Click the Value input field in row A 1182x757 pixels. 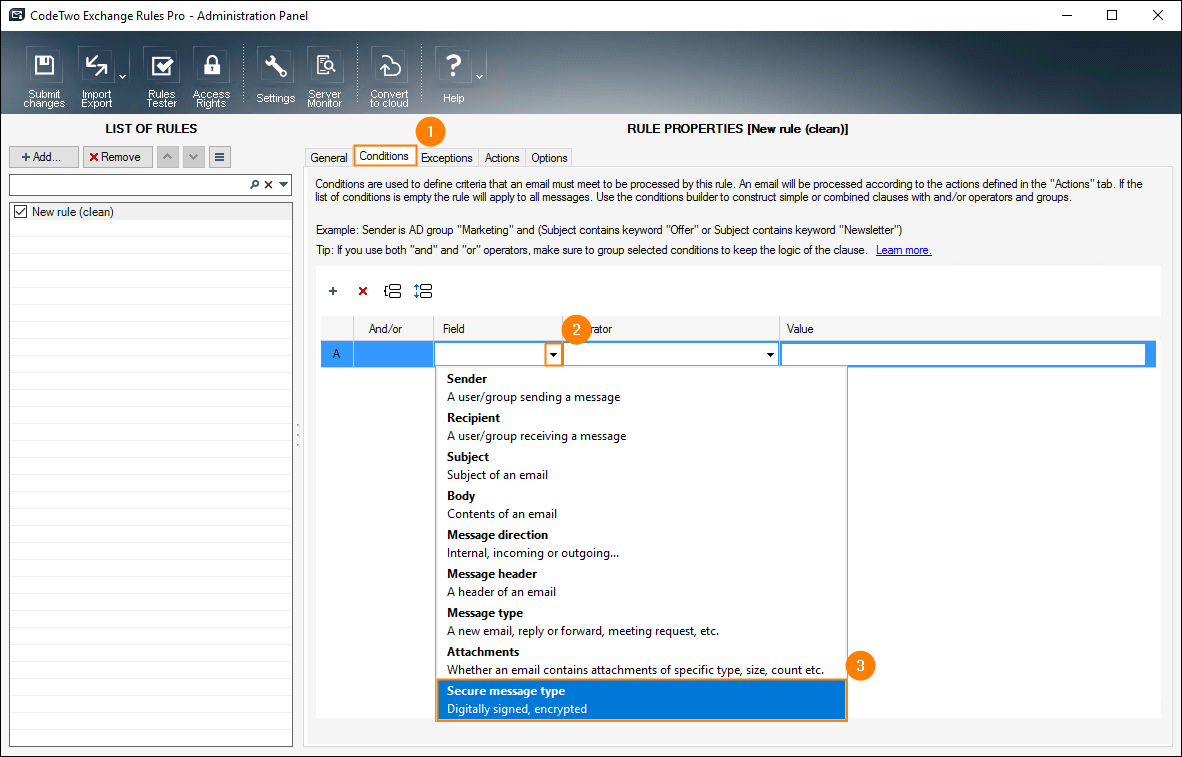click(963, 354)
